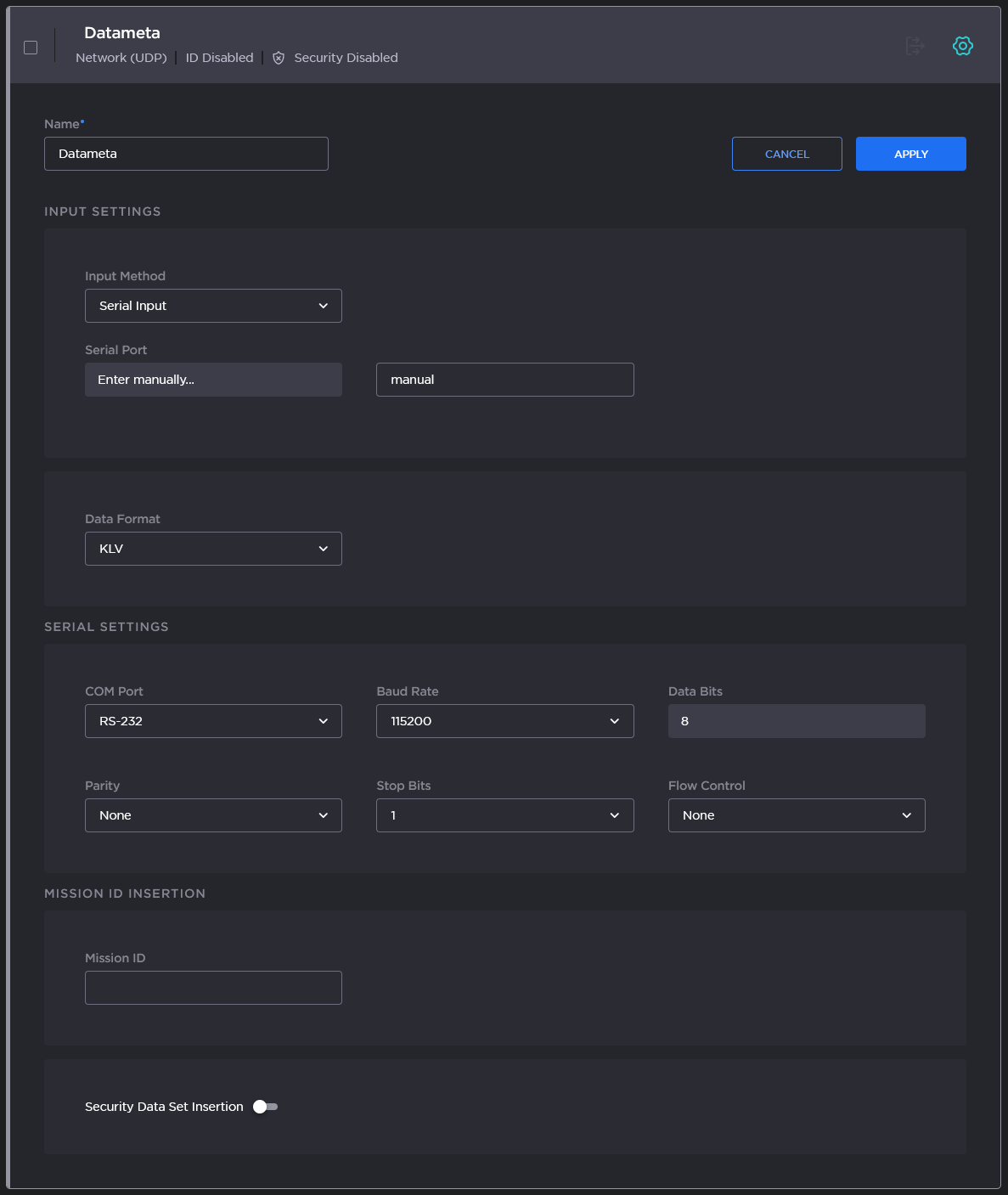Open the Parity dropdown

[213, 815]
